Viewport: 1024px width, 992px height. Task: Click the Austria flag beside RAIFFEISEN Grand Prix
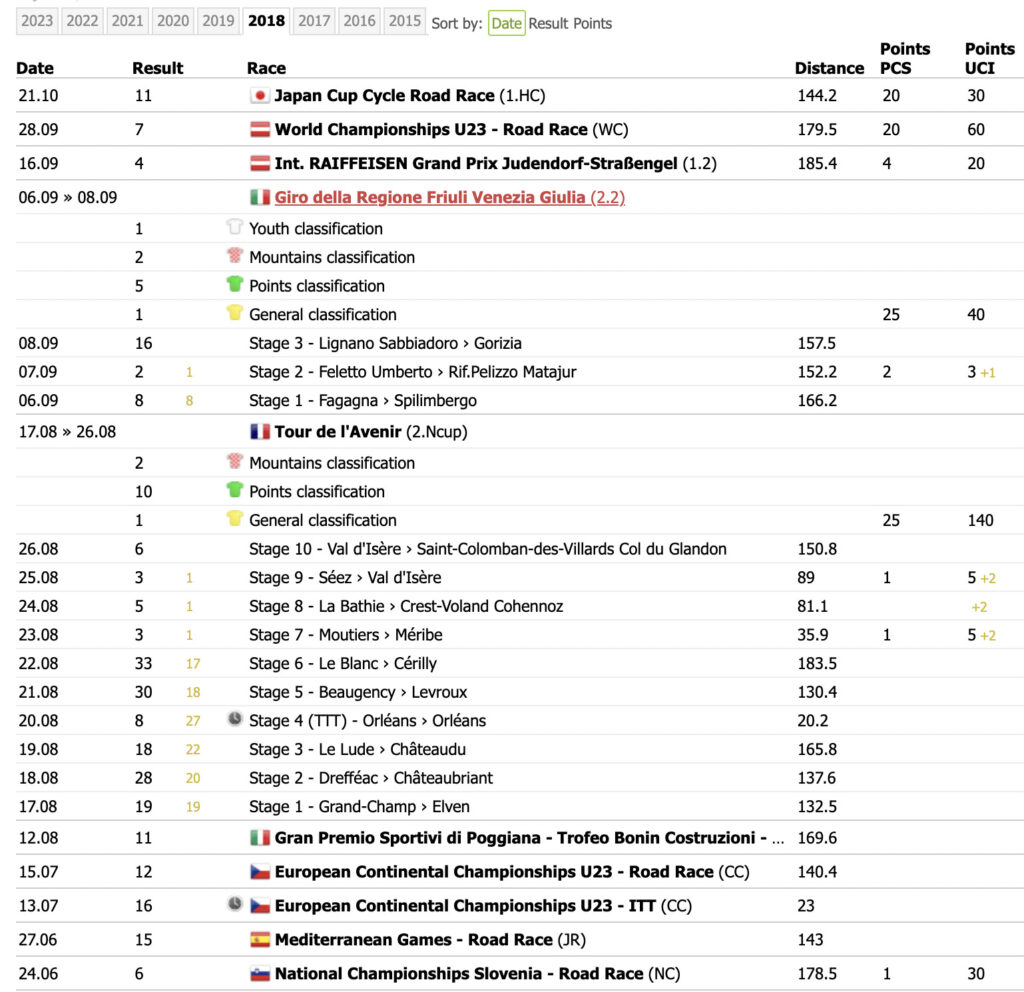click(x=259, y=163)
